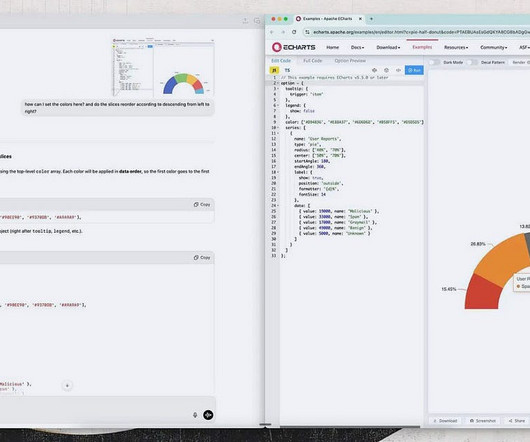Viewport: 530px width, 442px height.
Task: Go forward in the ECharts browser window
Action: (283, 32)
